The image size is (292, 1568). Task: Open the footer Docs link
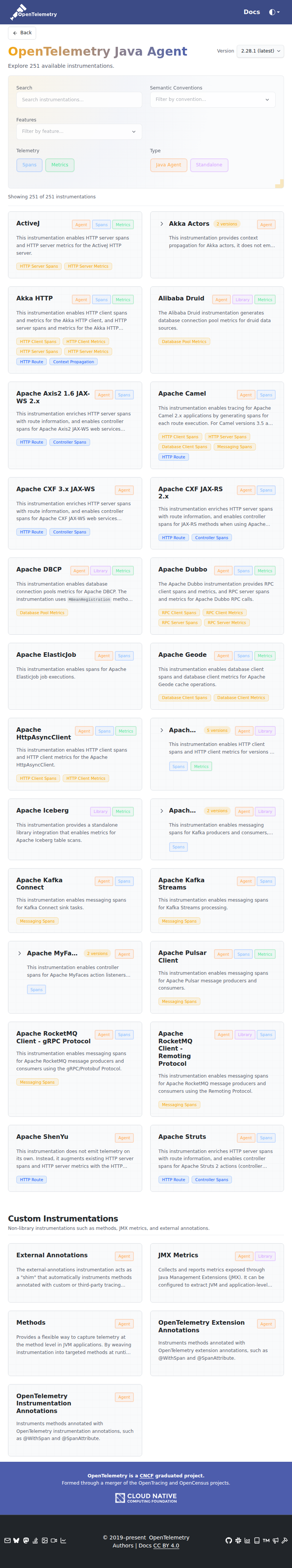[145, 1546]
